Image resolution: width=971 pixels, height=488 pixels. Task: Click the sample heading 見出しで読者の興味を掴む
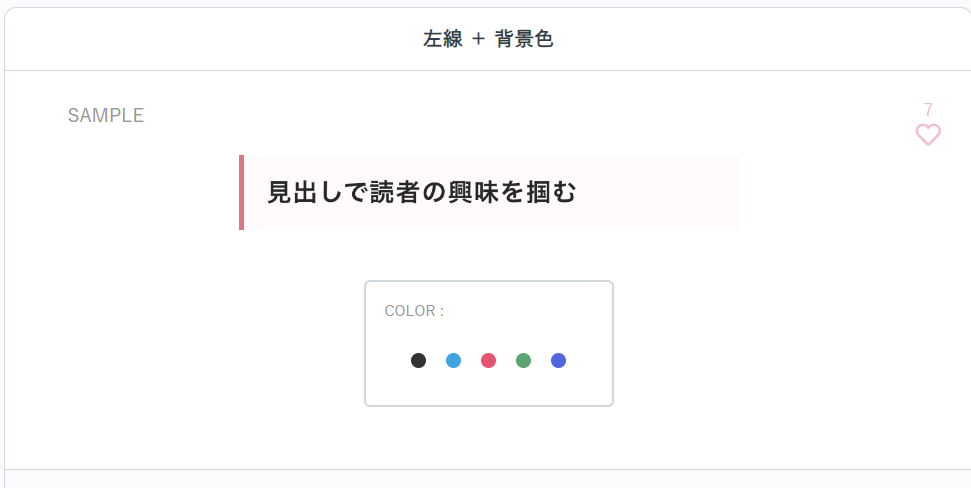click(x=422, y=193)
